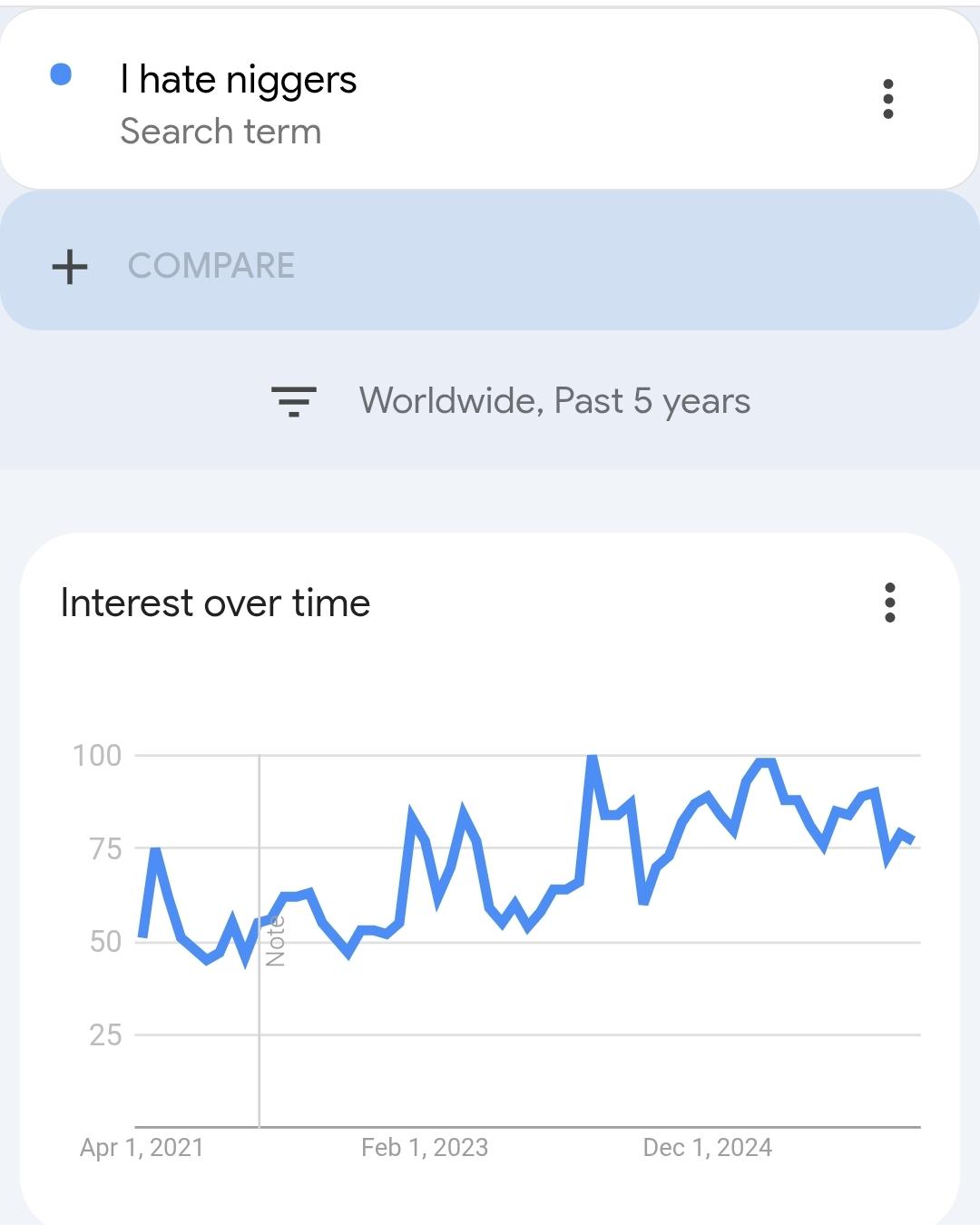Click the vertical Note marker on the chart

point(275,941)
